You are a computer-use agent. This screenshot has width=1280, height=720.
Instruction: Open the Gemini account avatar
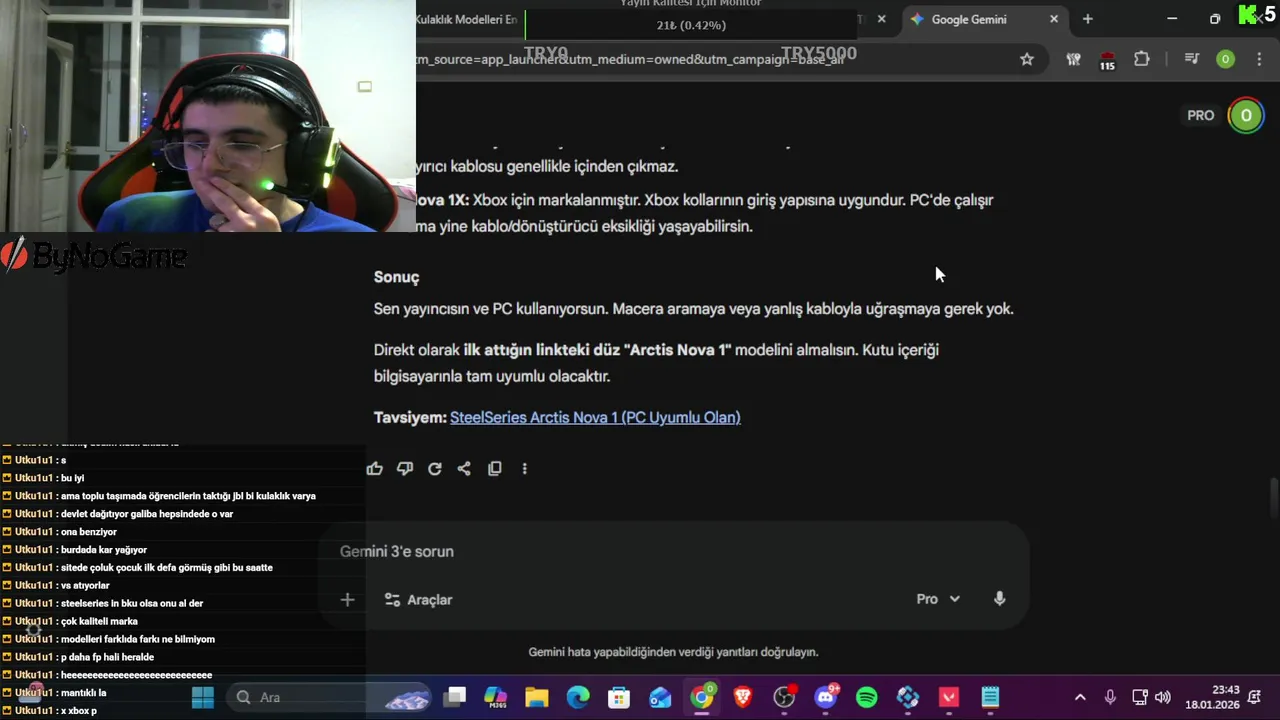pyautogui.click(x=1246, y=115)
